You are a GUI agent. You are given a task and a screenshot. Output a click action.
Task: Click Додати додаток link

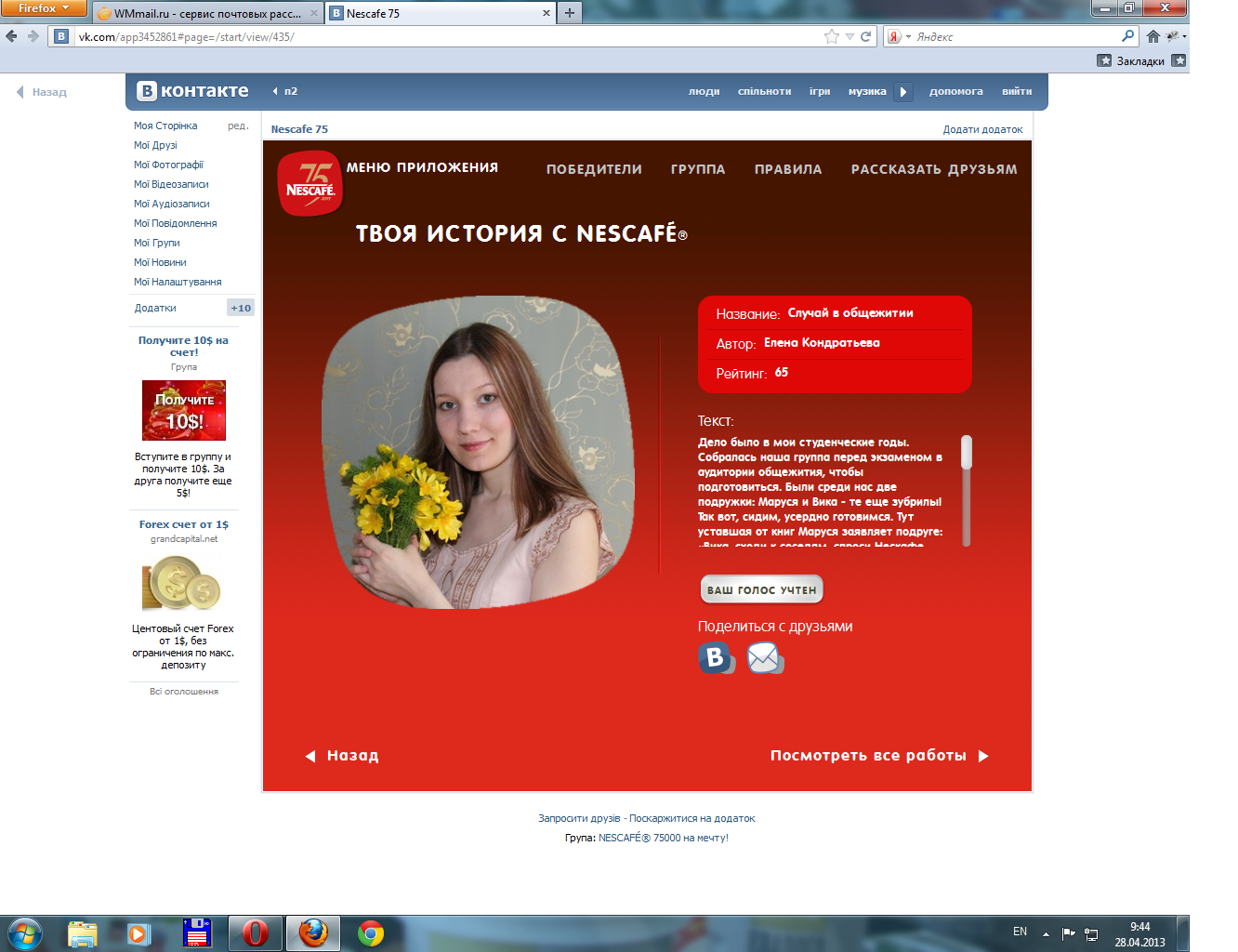click(x=982, y=129)
